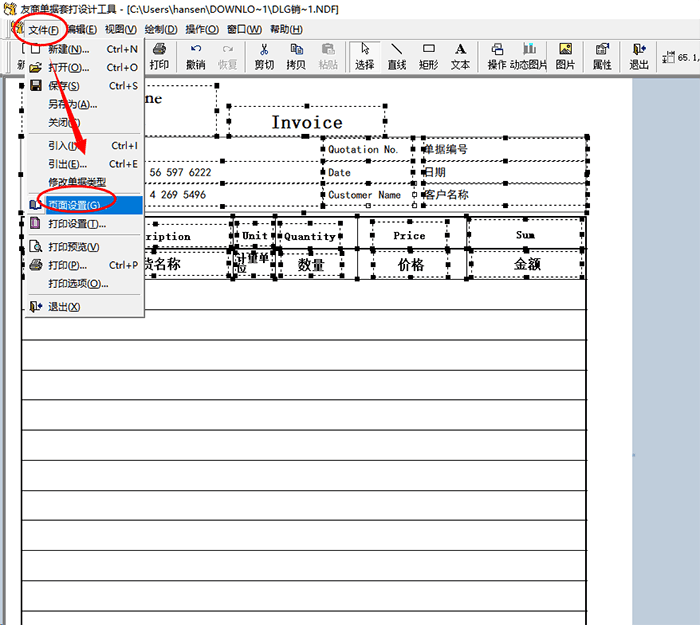Select the text '56 597 6222'
Image resolution: width=700 pixels, height=625 pixels.
[180, 172]
